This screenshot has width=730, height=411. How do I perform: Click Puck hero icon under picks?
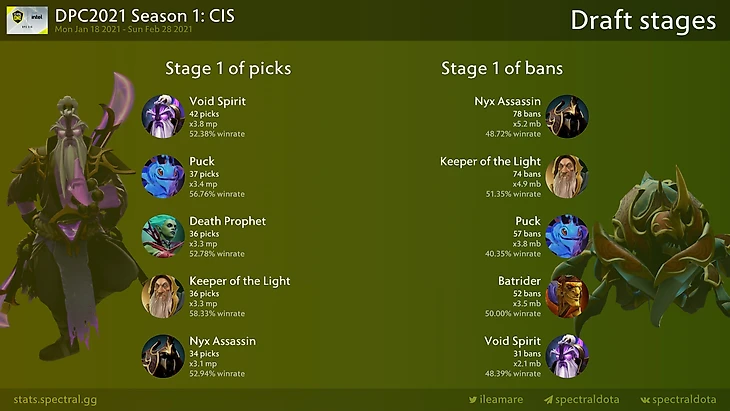pyautogui.click(x=163, y=176)
